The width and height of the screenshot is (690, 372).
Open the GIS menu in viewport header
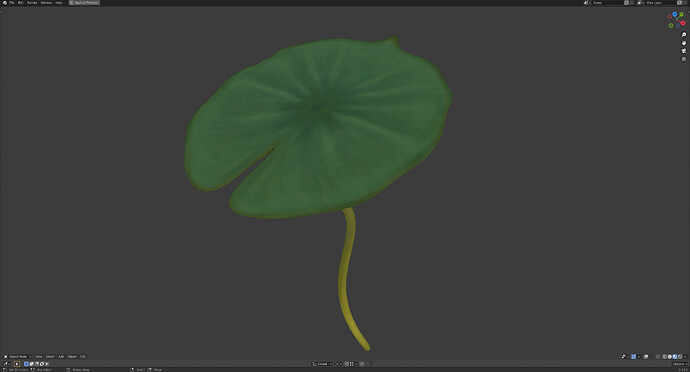pos(83,357)
